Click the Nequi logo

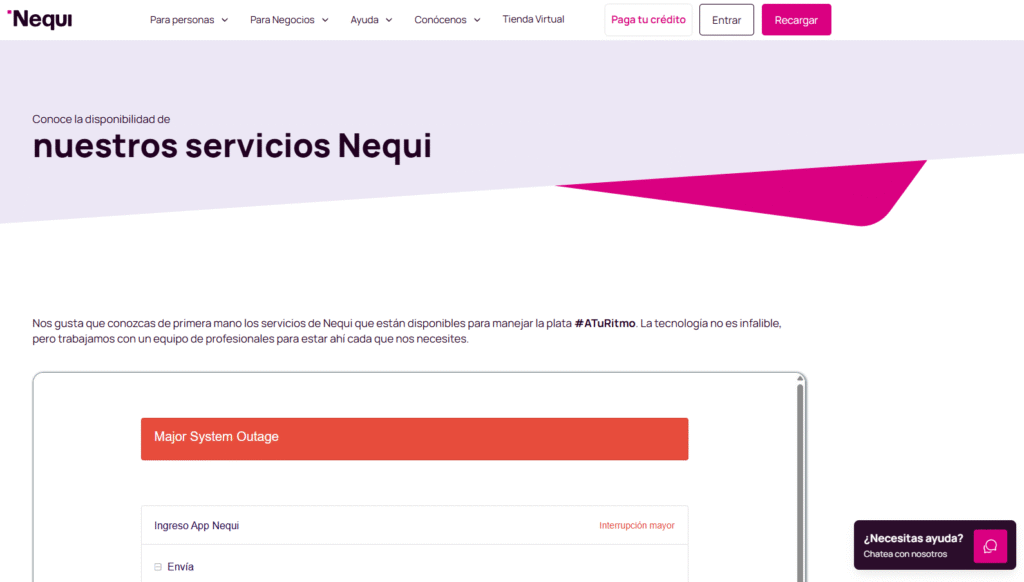click(x=40, y=19)
